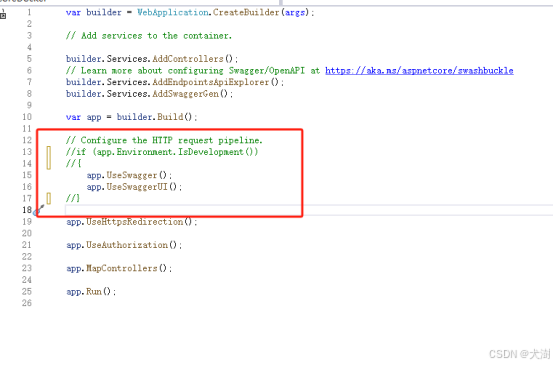Screen dimensions: 554x365
Task: Click app.UseSwagger() on line 15
Action: coord(129,175)
